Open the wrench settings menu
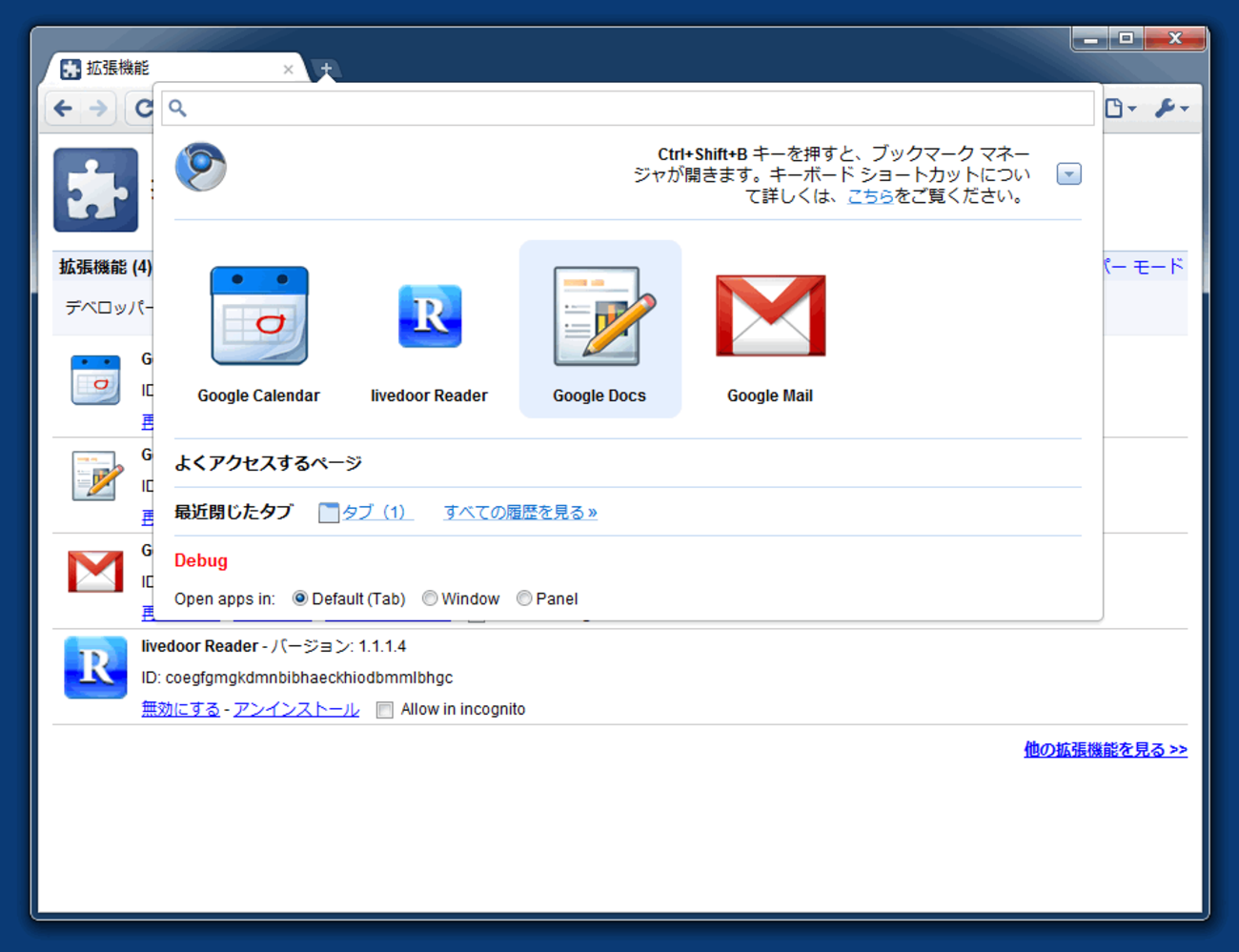The width and height of the screenshot is (1239, 952). (x=1171, y=109)
